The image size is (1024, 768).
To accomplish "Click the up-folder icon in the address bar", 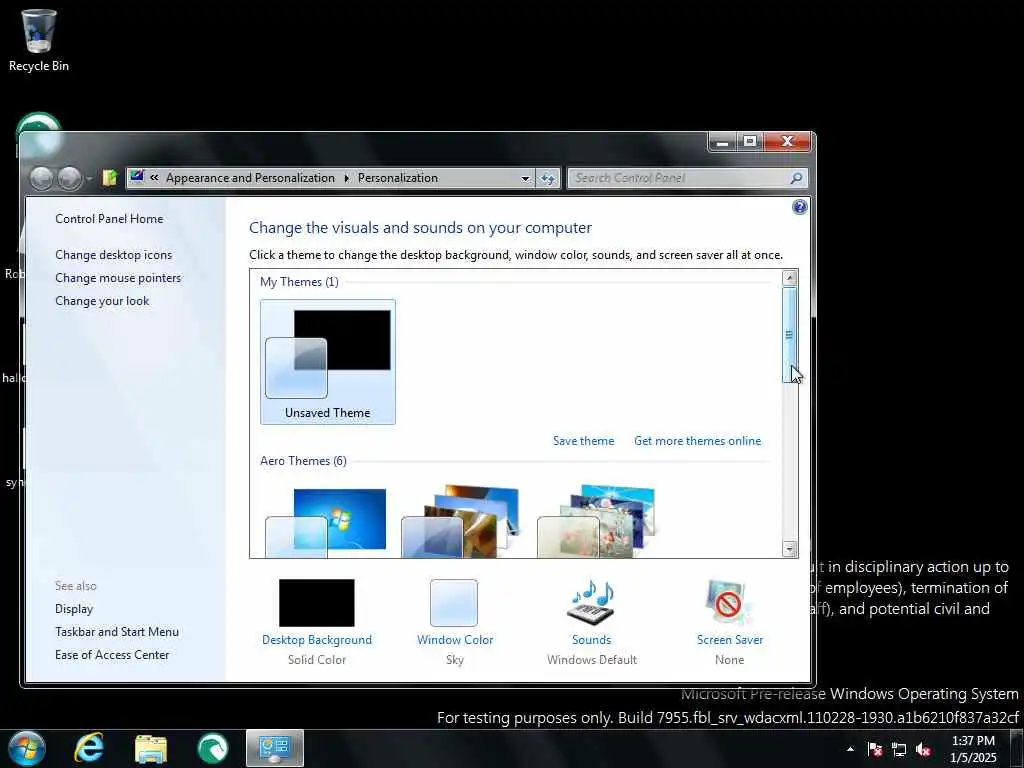I will (109, 178).
